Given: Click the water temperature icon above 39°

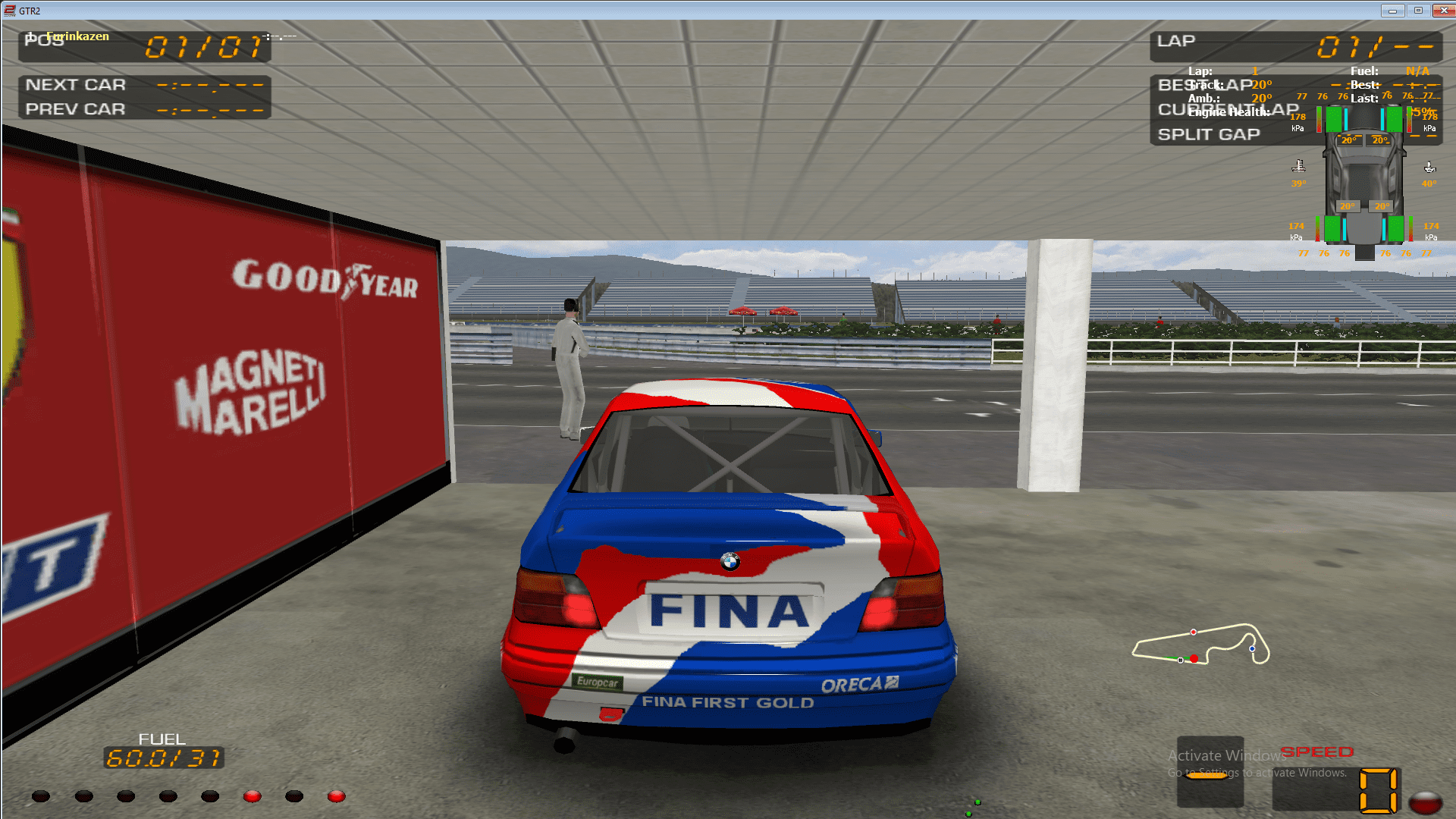Looking at the screenshot, I should (1298, 166).
